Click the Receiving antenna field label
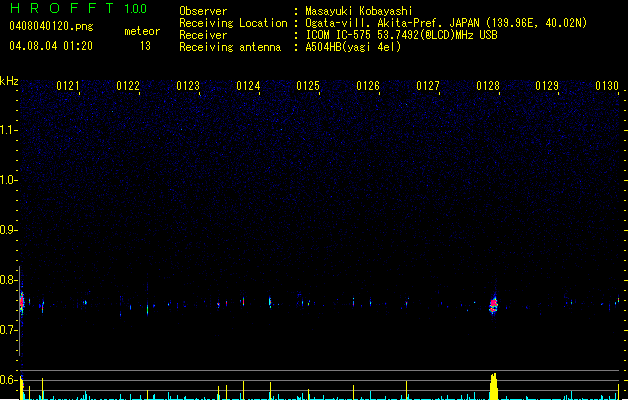The height and width of the screenshot is (400, 629). pos(230,47)
